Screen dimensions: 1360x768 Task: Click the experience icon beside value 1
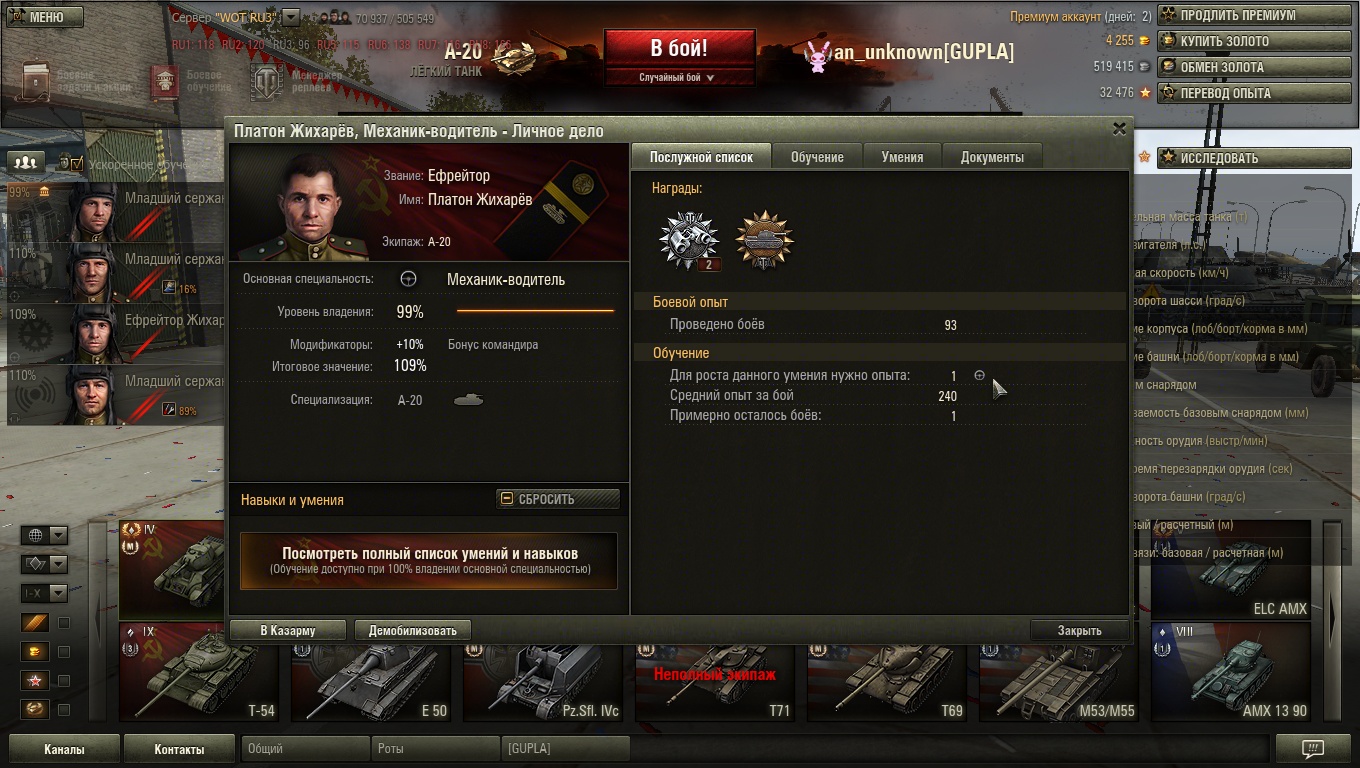click(980, 376)
